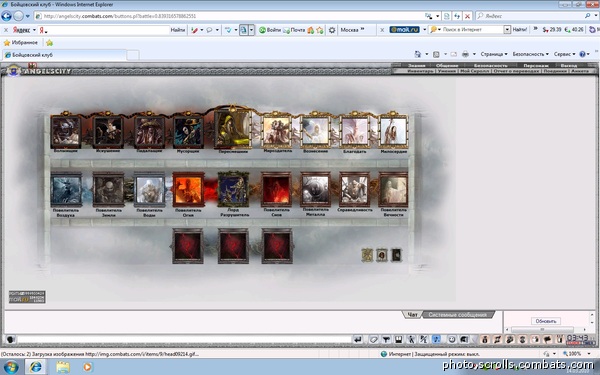Click the chat filter funnel icon
Image resolution: width=600 pixels, height=375 pixels.
[386, 339]
